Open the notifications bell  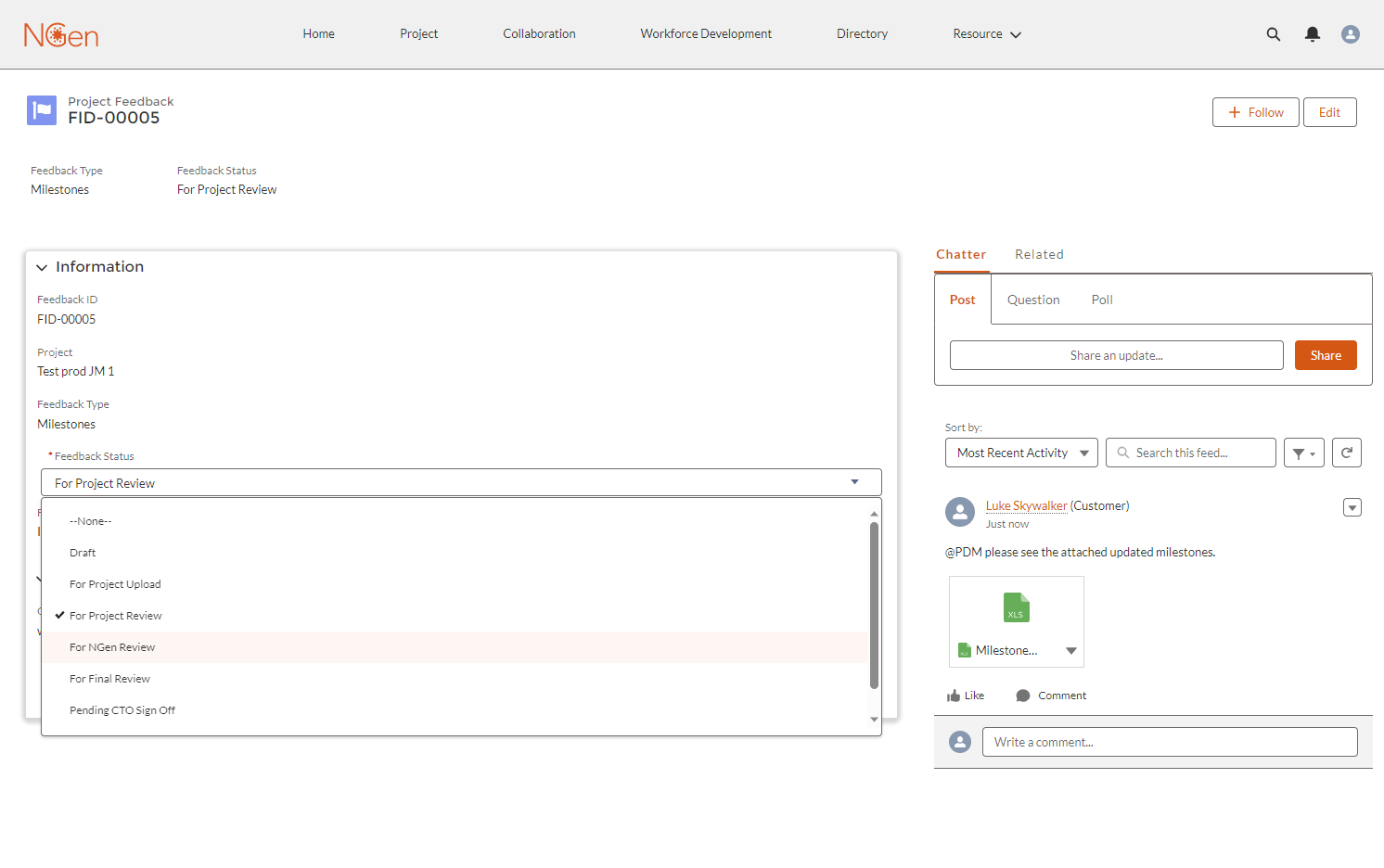coord(1313,34)
